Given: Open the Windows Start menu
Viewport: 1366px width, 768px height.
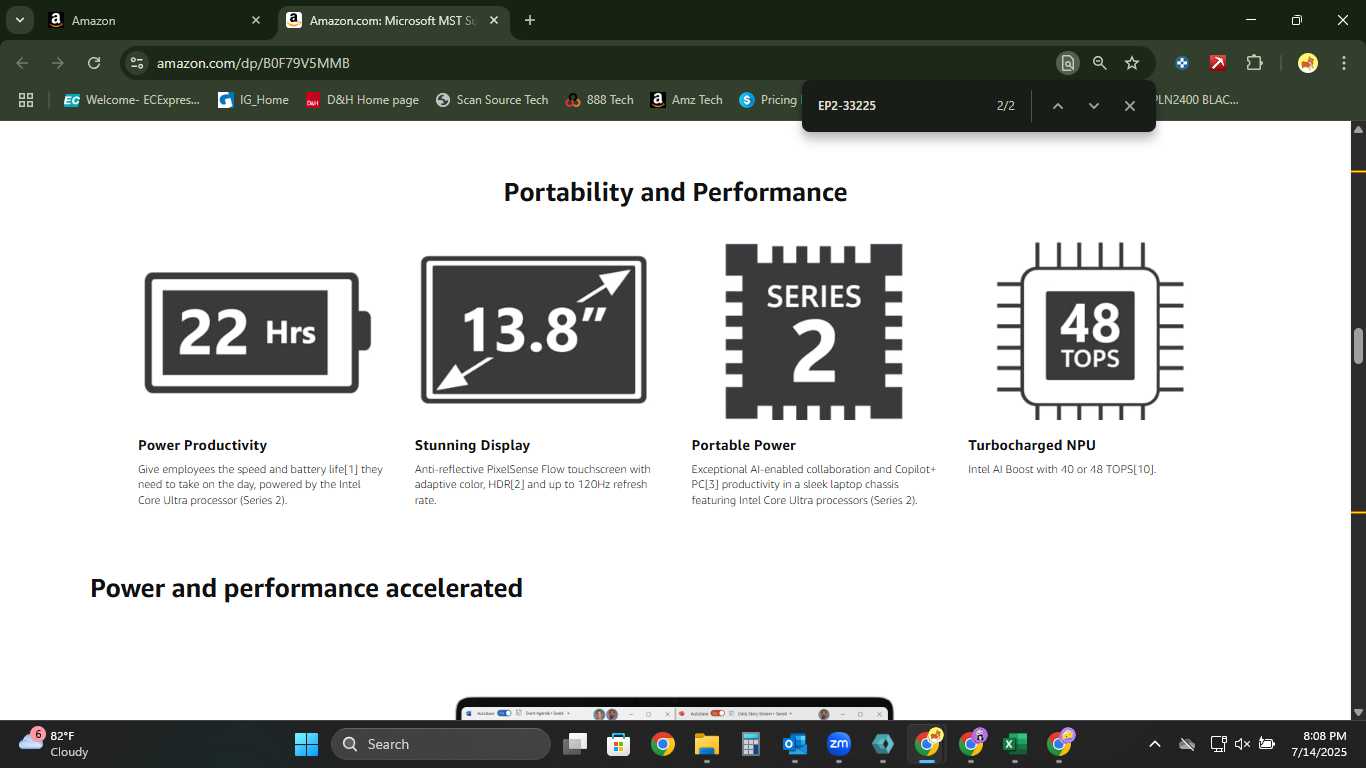Looking at the screenshot, I should click(x=306, y=744).
